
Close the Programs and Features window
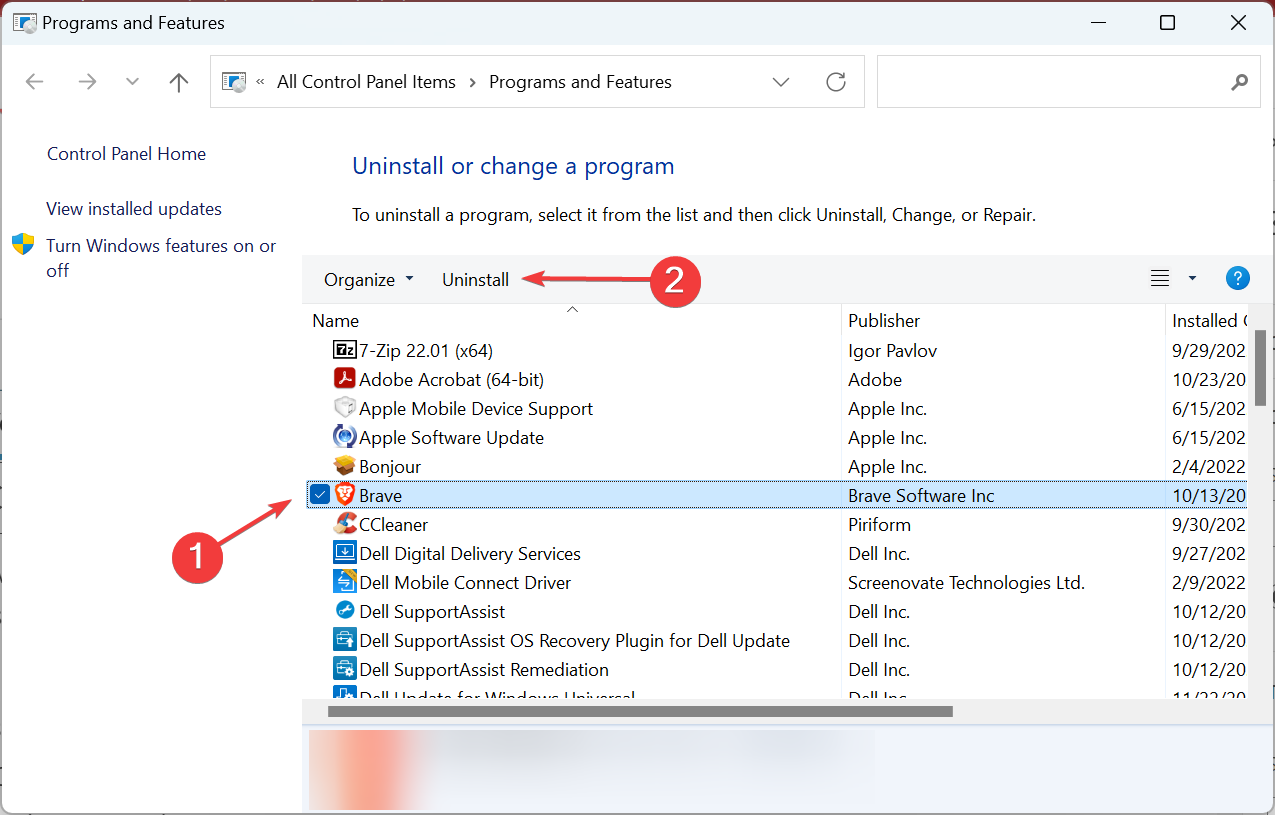[1236, 23]
